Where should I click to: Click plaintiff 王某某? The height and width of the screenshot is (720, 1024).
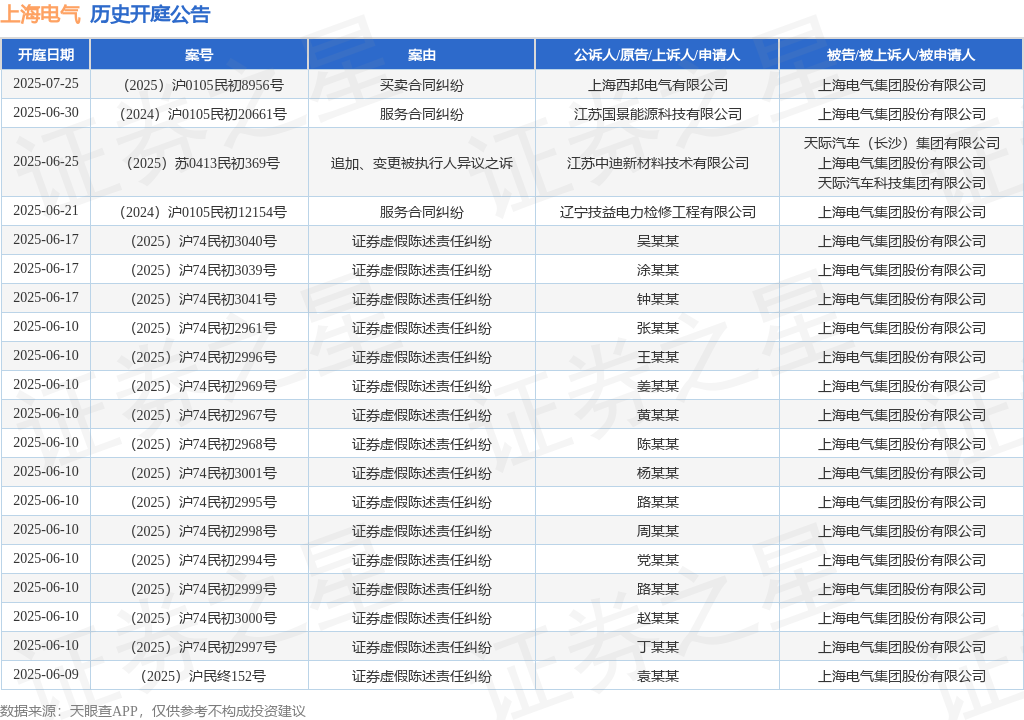[x=658, y=357]
